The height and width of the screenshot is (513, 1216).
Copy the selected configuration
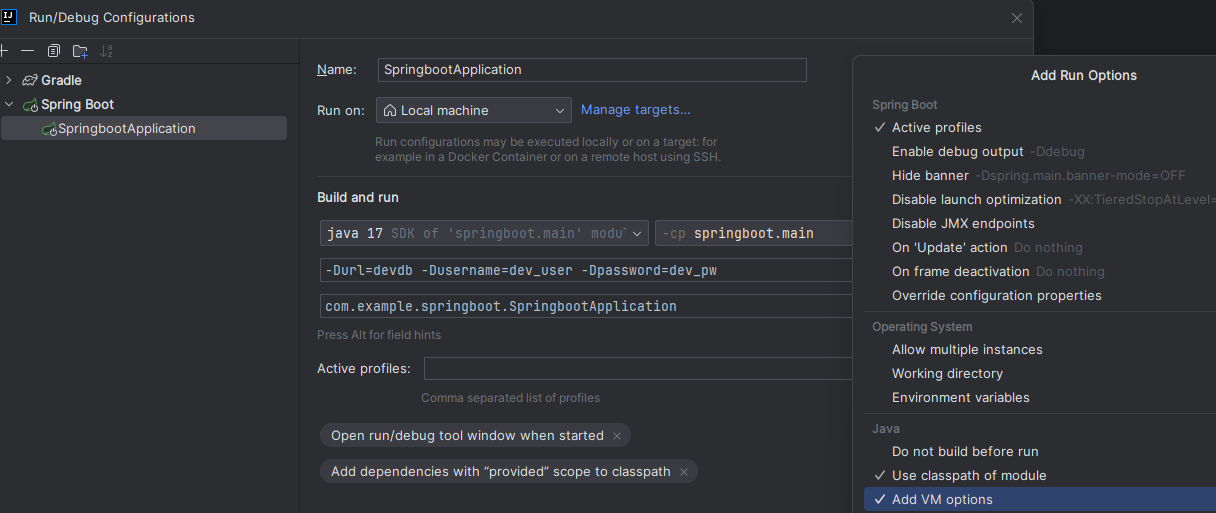tap(54, 50)
